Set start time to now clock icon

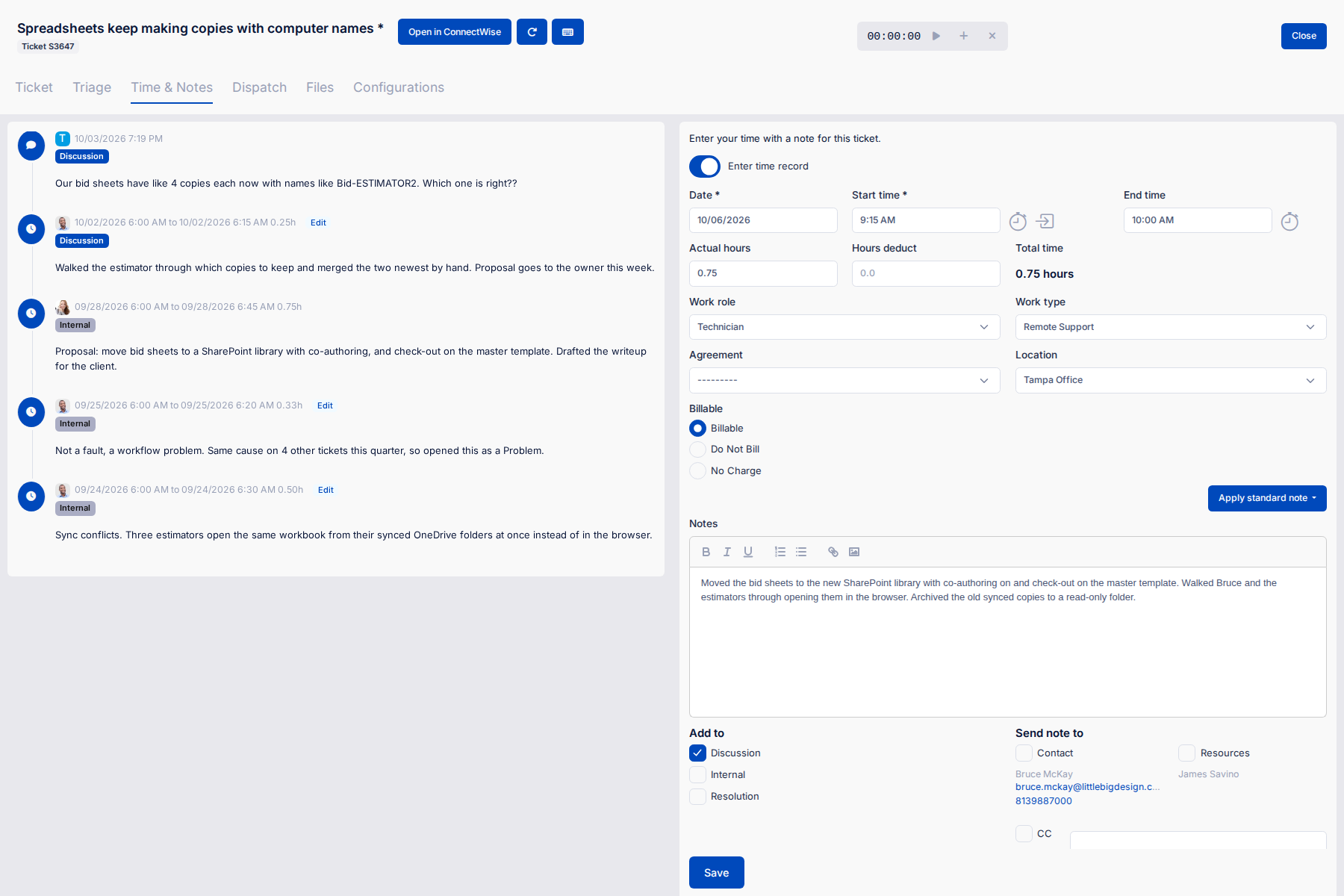coord(1018,221)
